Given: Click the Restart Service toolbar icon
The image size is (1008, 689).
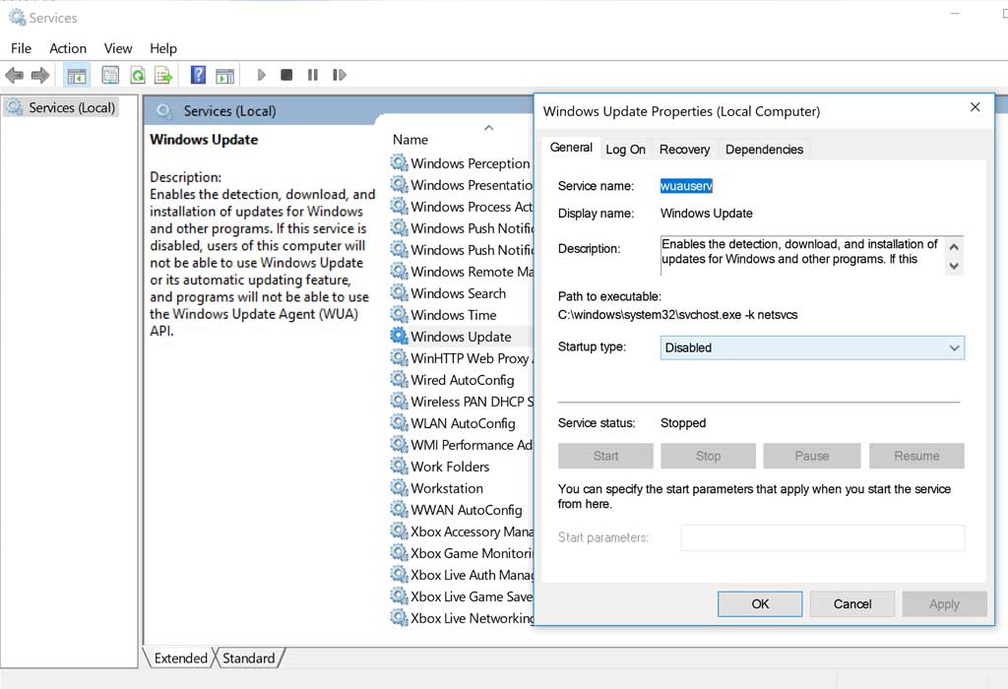Looking at the screenshot, I should (339, 75).
